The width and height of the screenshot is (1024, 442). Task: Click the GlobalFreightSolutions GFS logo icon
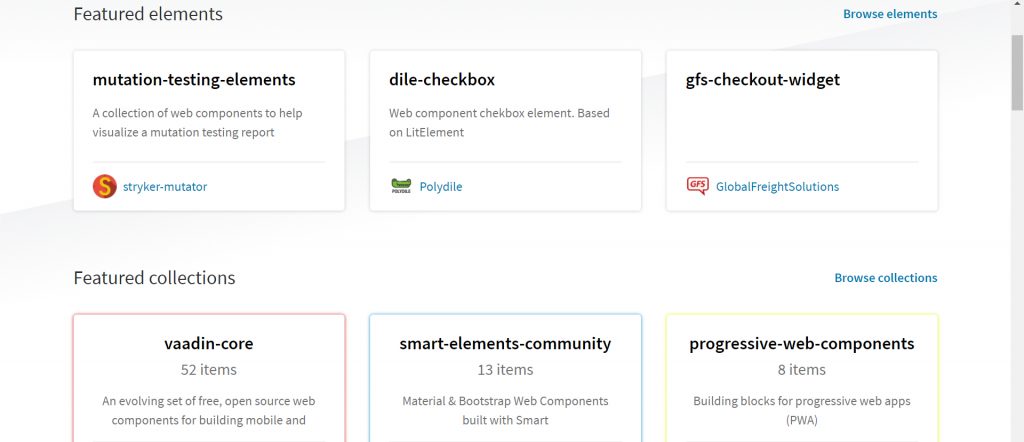pyautogui.click(x=697, y=186)
